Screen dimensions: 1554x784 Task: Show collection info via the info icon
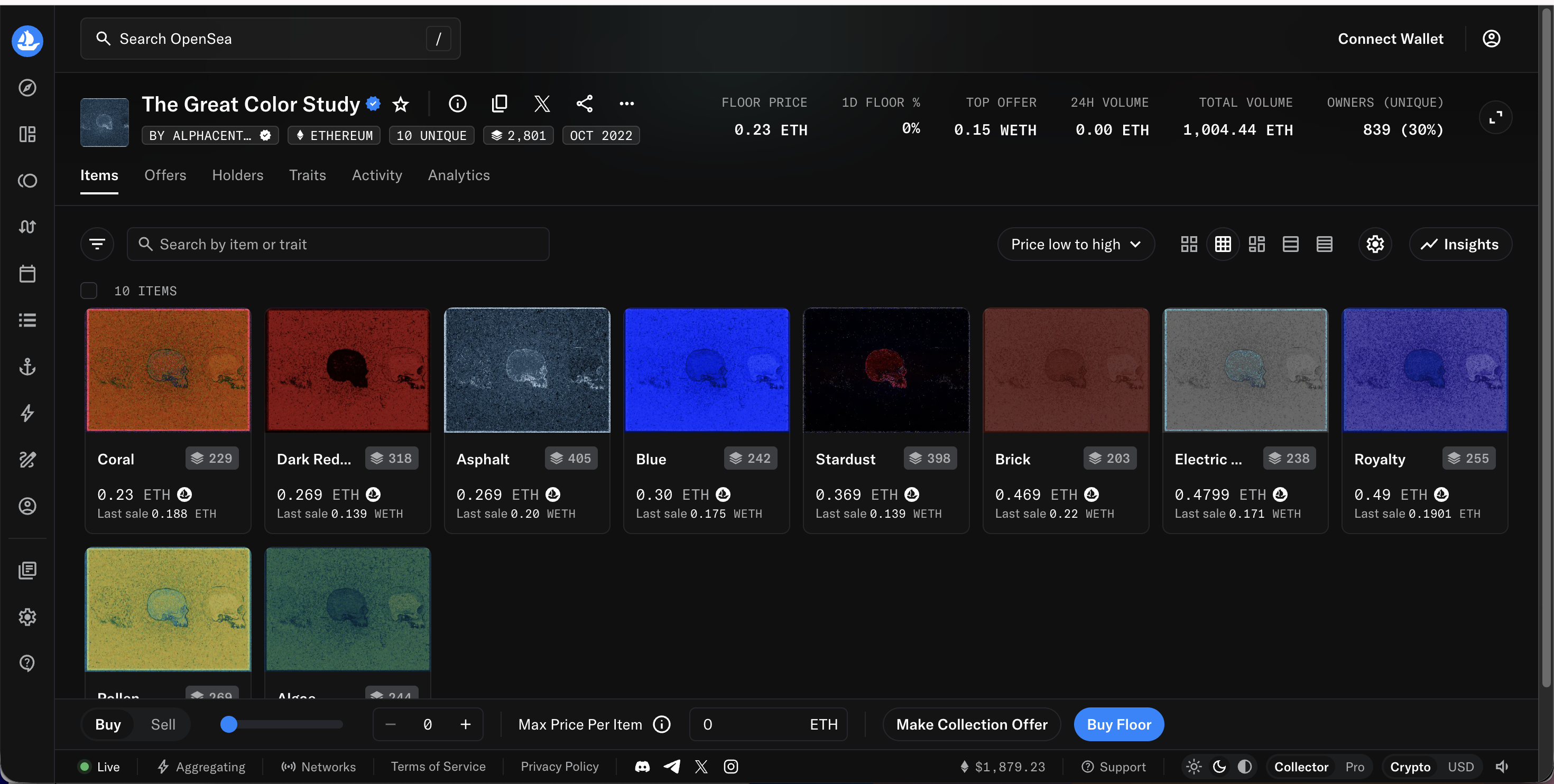(x=457, y=104)
